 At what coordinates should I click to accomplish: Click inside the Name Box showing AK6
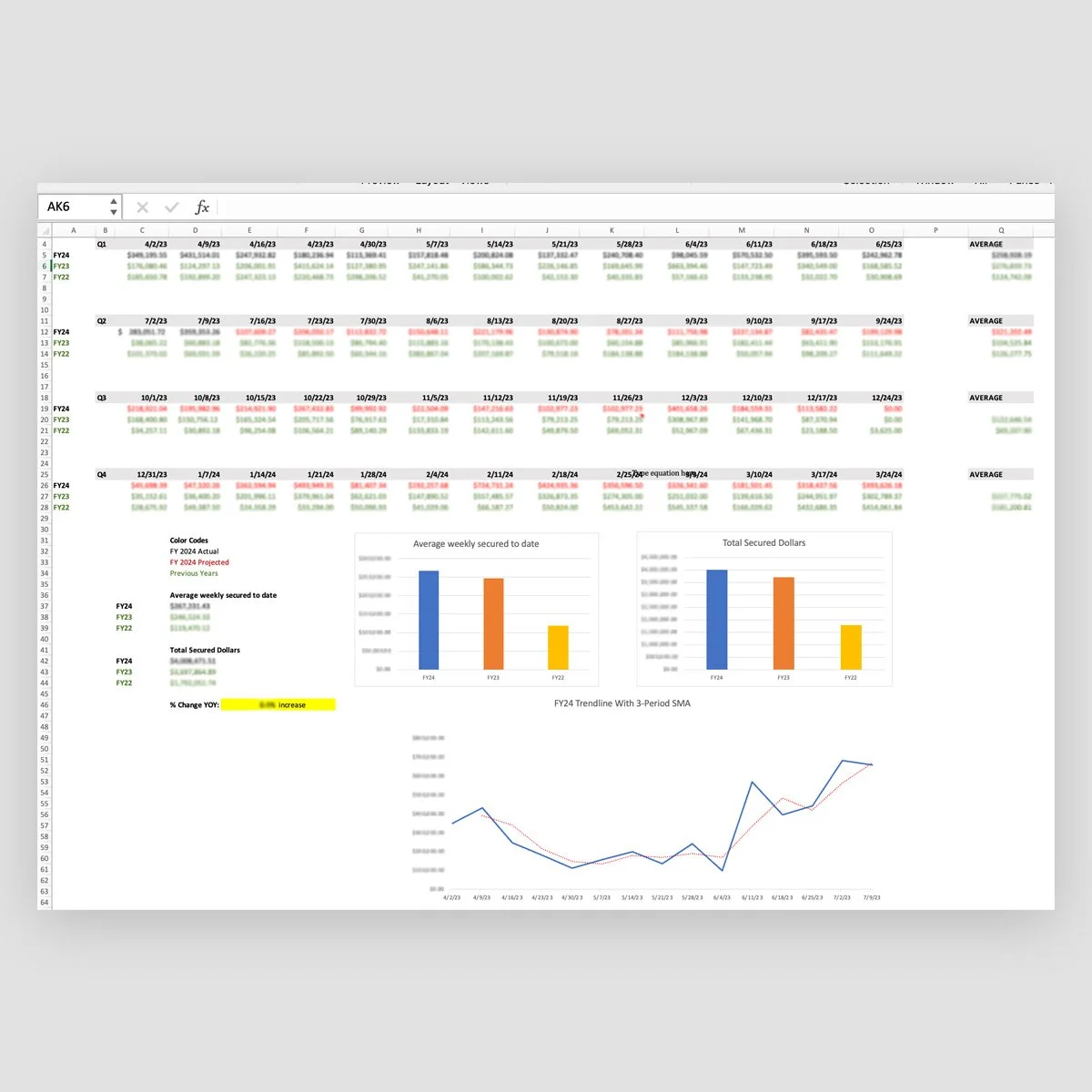pyautogui.click(x=73, y=207)
